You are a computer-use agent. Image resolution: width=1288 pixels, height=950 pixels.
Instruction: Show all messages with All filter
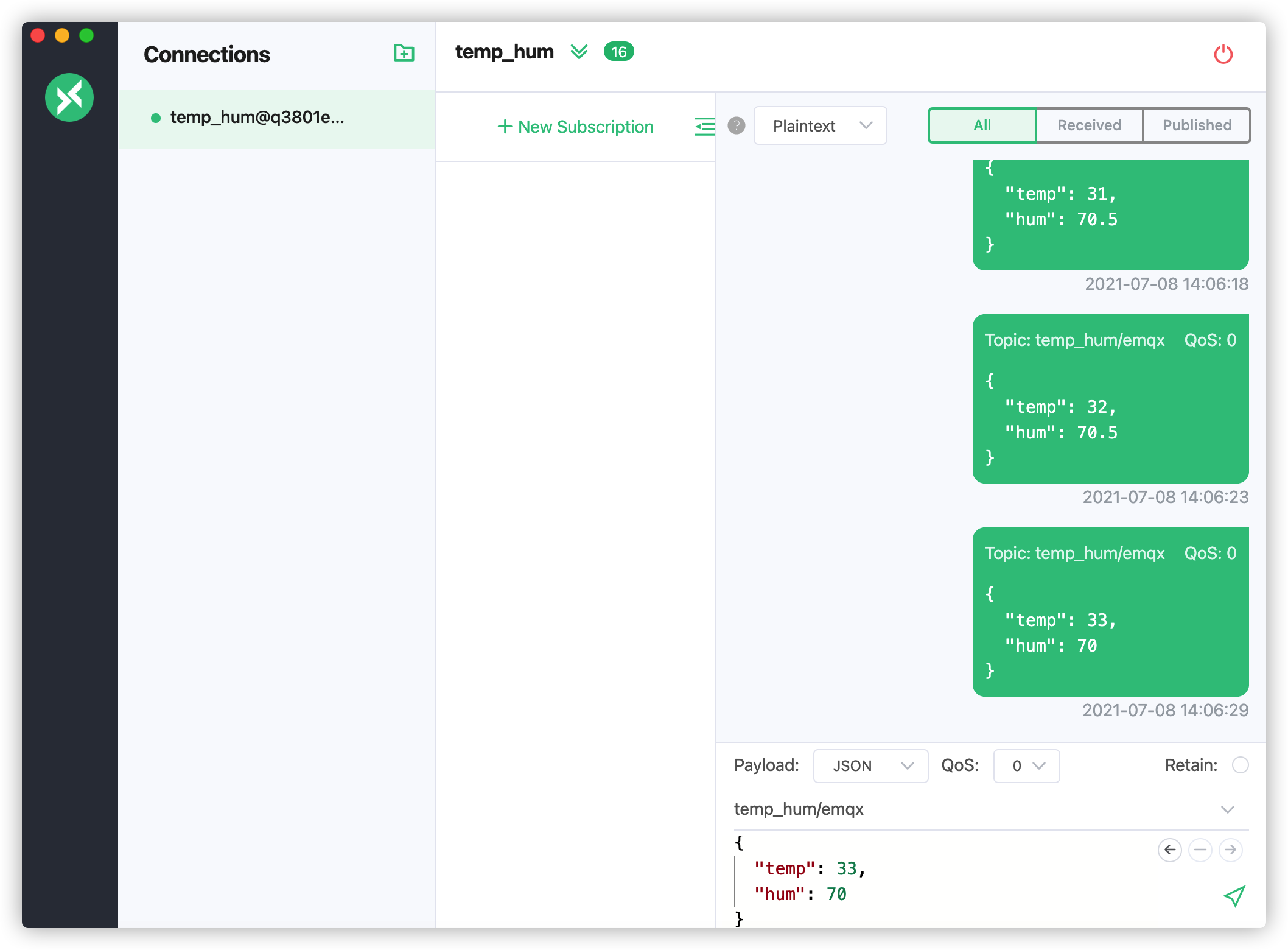(982, 125)
